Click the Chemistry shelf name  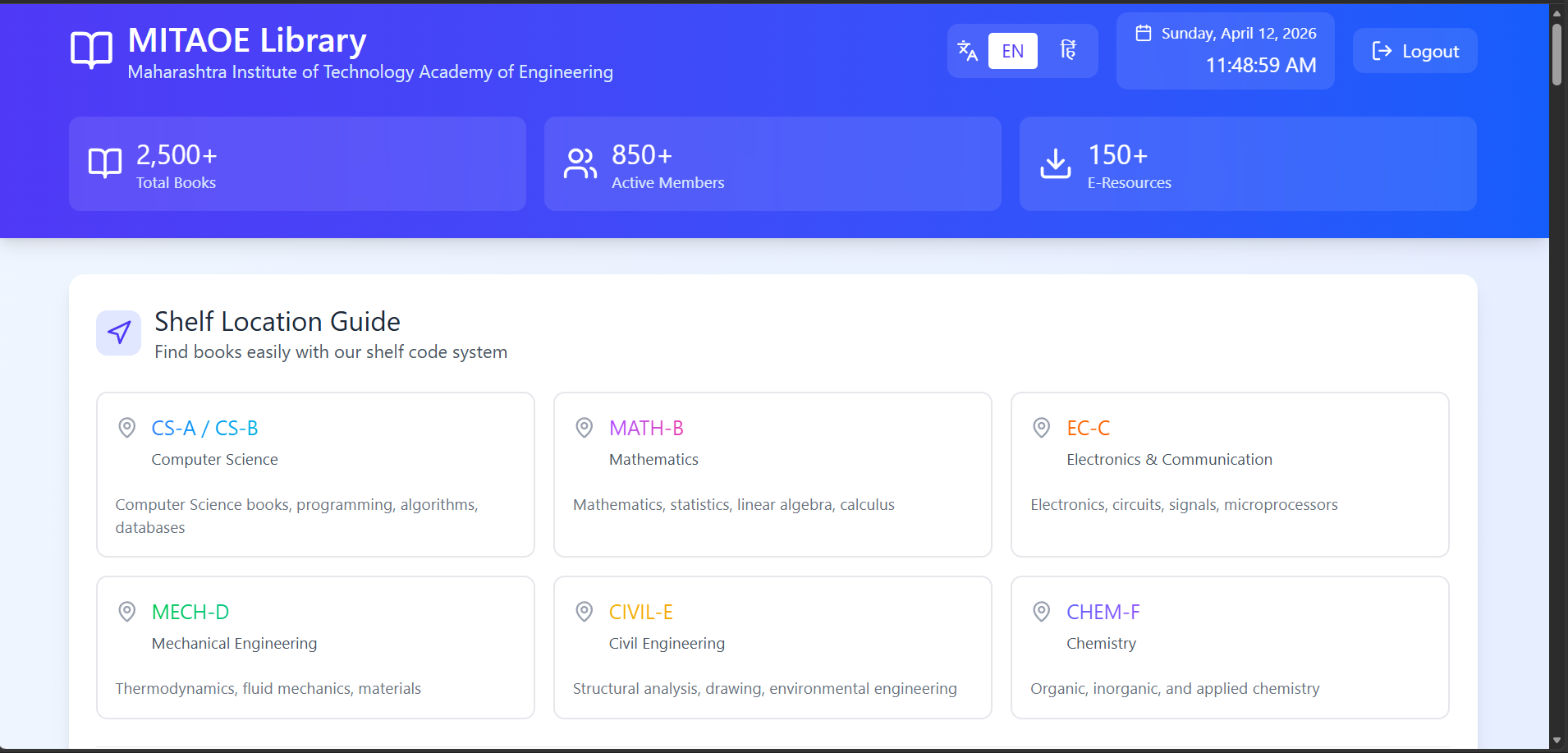pos(1101,644)
